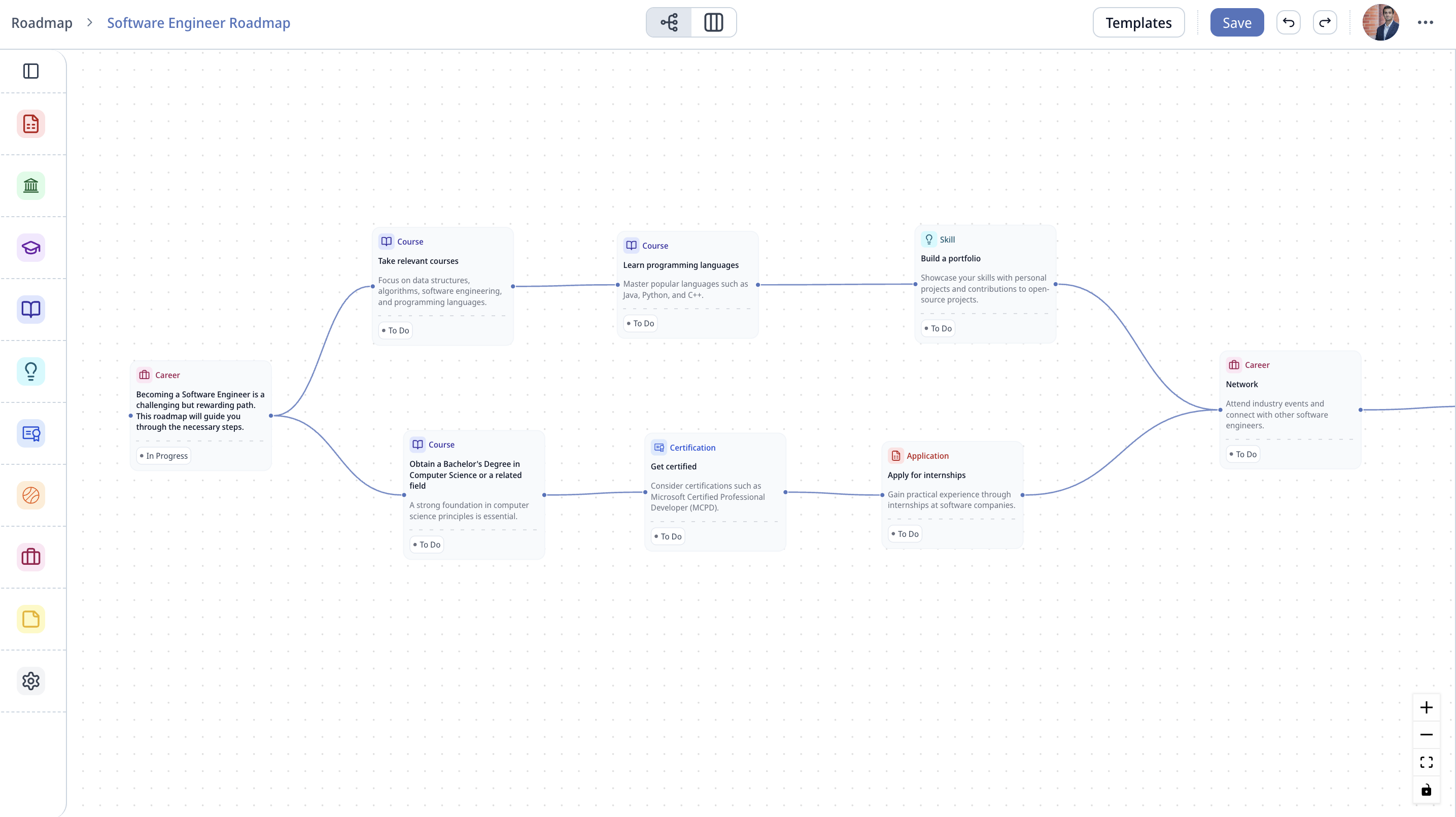Toggle the sidebar panel collapse icon

[30, 71]
